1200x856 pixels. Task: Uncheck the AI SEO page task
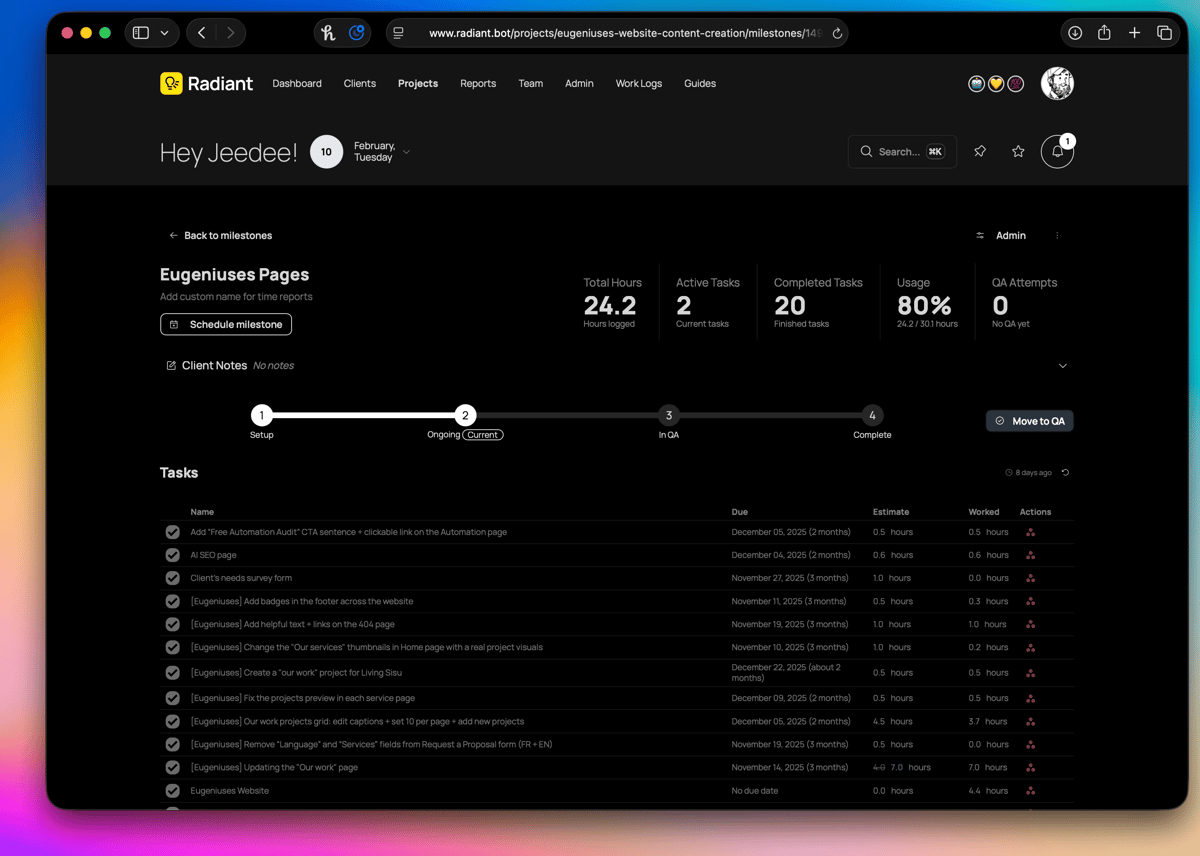tap(173, 555)
